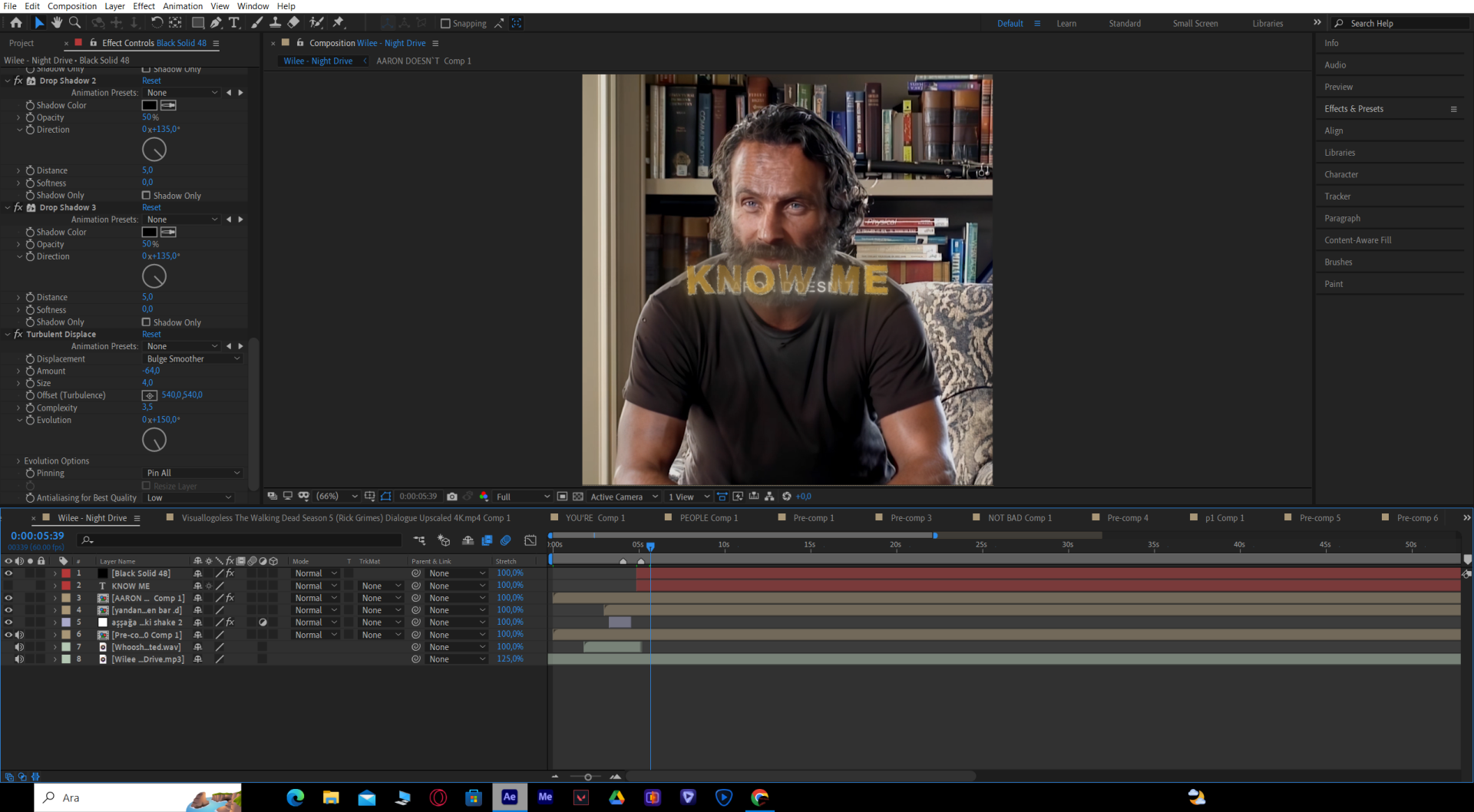Open the Antialiasing for Best Quality dropdown
1474x812 pixels.
[188, 498]
